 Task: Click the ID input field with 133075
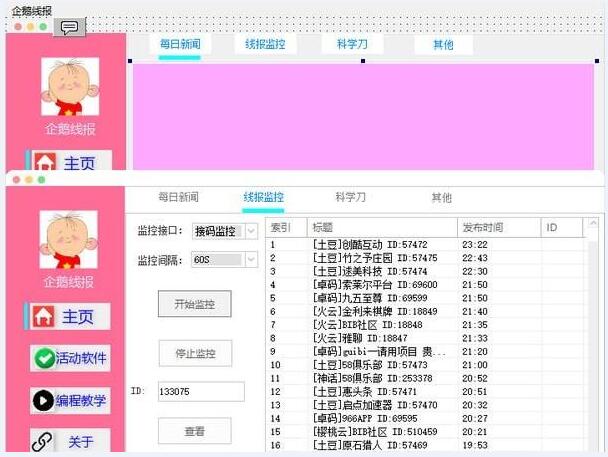tap(201, 391)
